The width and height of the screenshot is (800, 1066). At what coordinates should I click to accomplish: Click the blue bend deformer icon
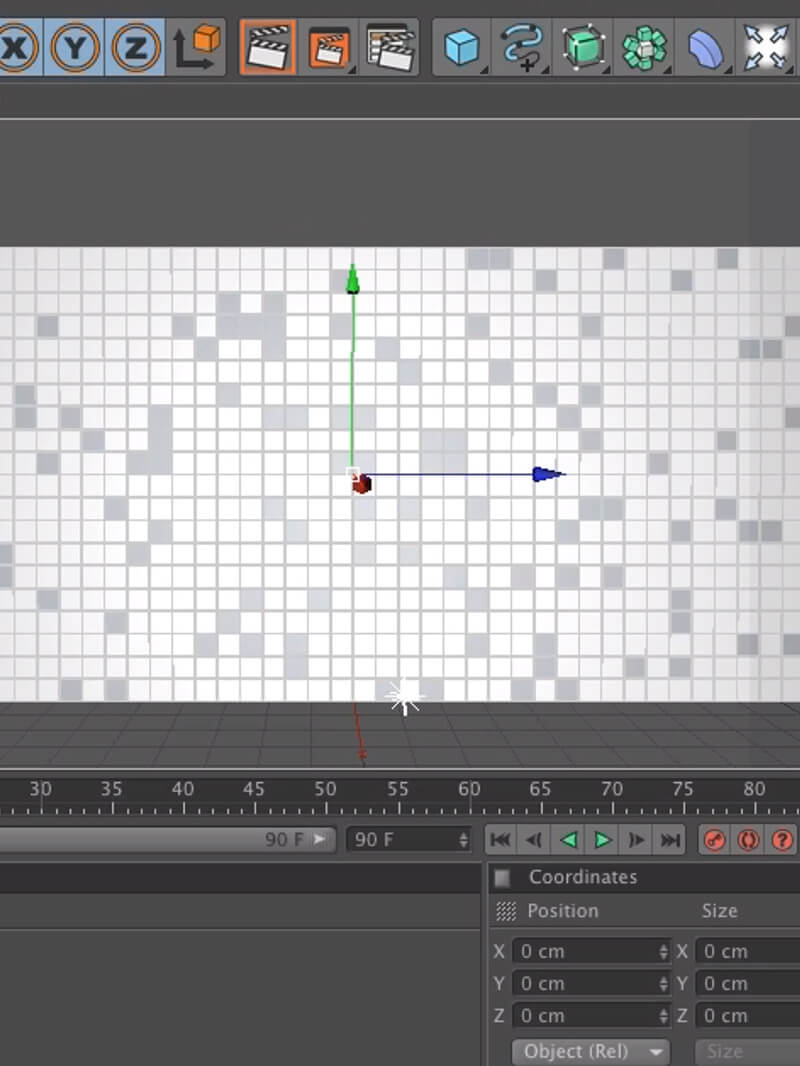click(705, 47)
